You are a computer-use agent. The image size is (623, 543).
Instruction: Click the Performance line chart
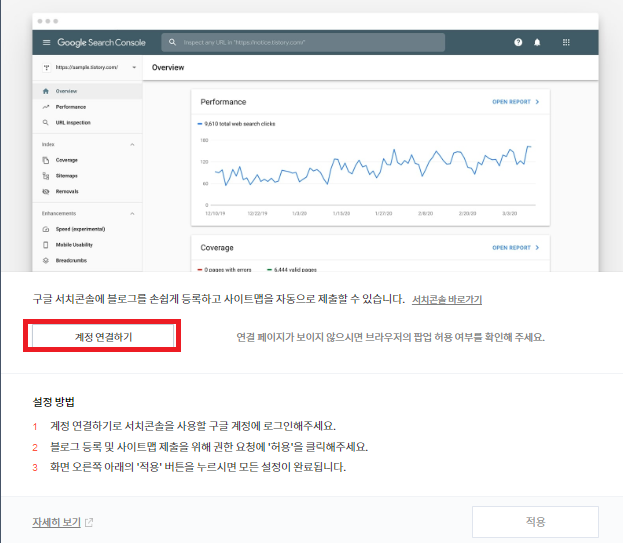click(370, 173)
